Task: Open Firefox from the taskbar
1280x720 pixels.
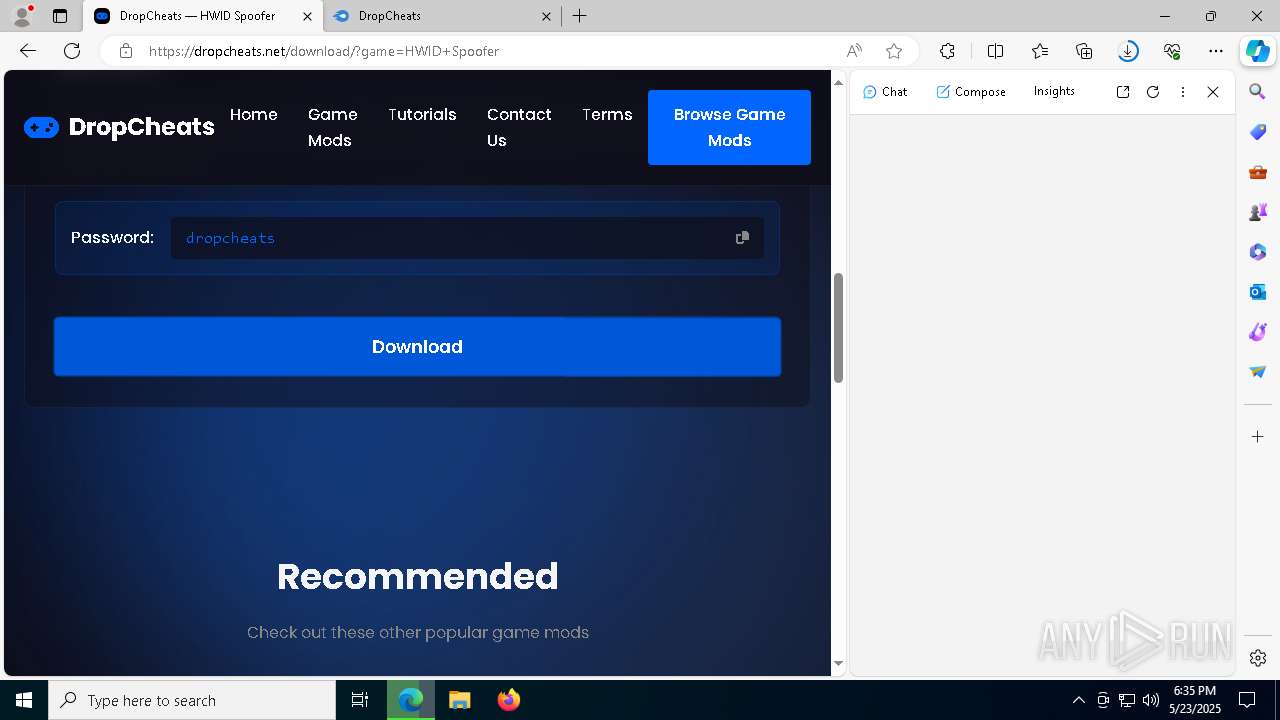Action: click(x=509, y=700)
